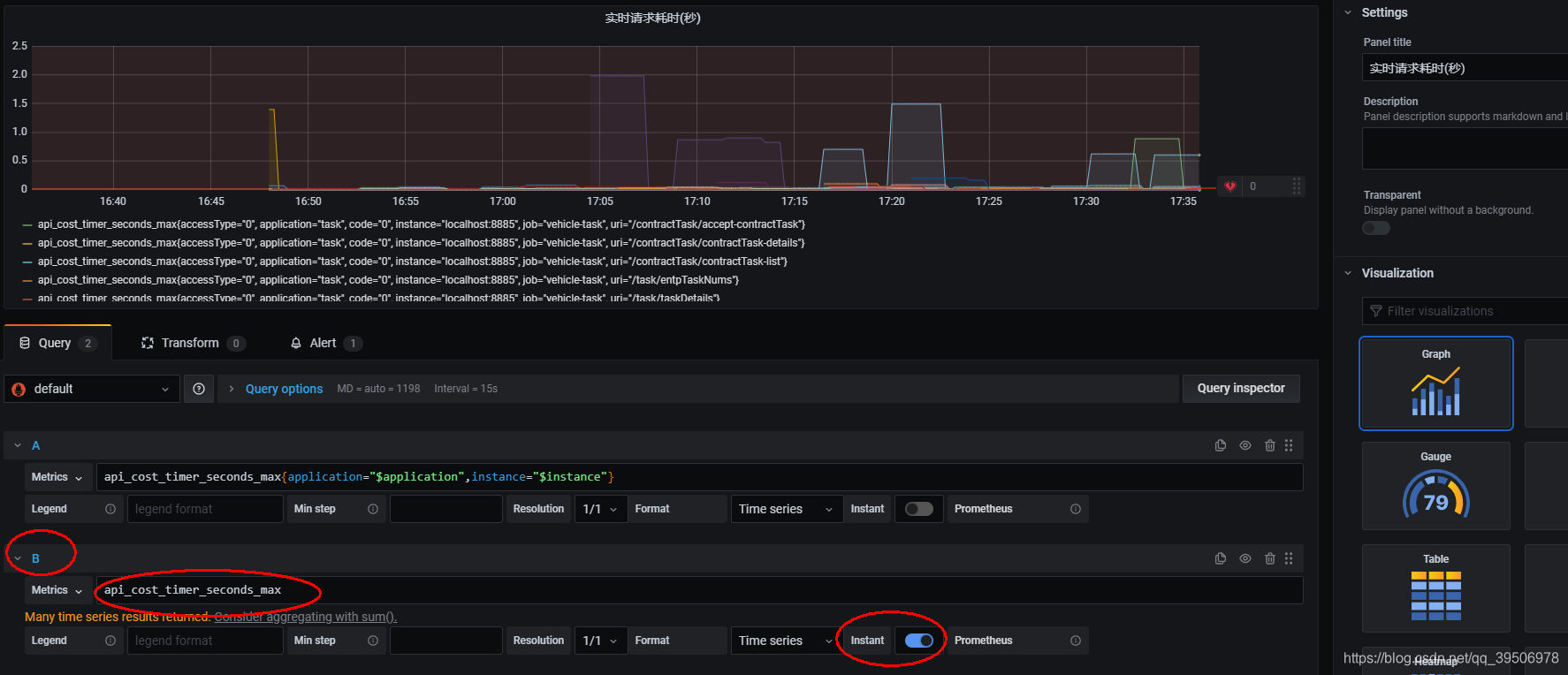The image size is (1568, 675).
Task: Select the Graph visualization
Action: (x=1436, y=383)
